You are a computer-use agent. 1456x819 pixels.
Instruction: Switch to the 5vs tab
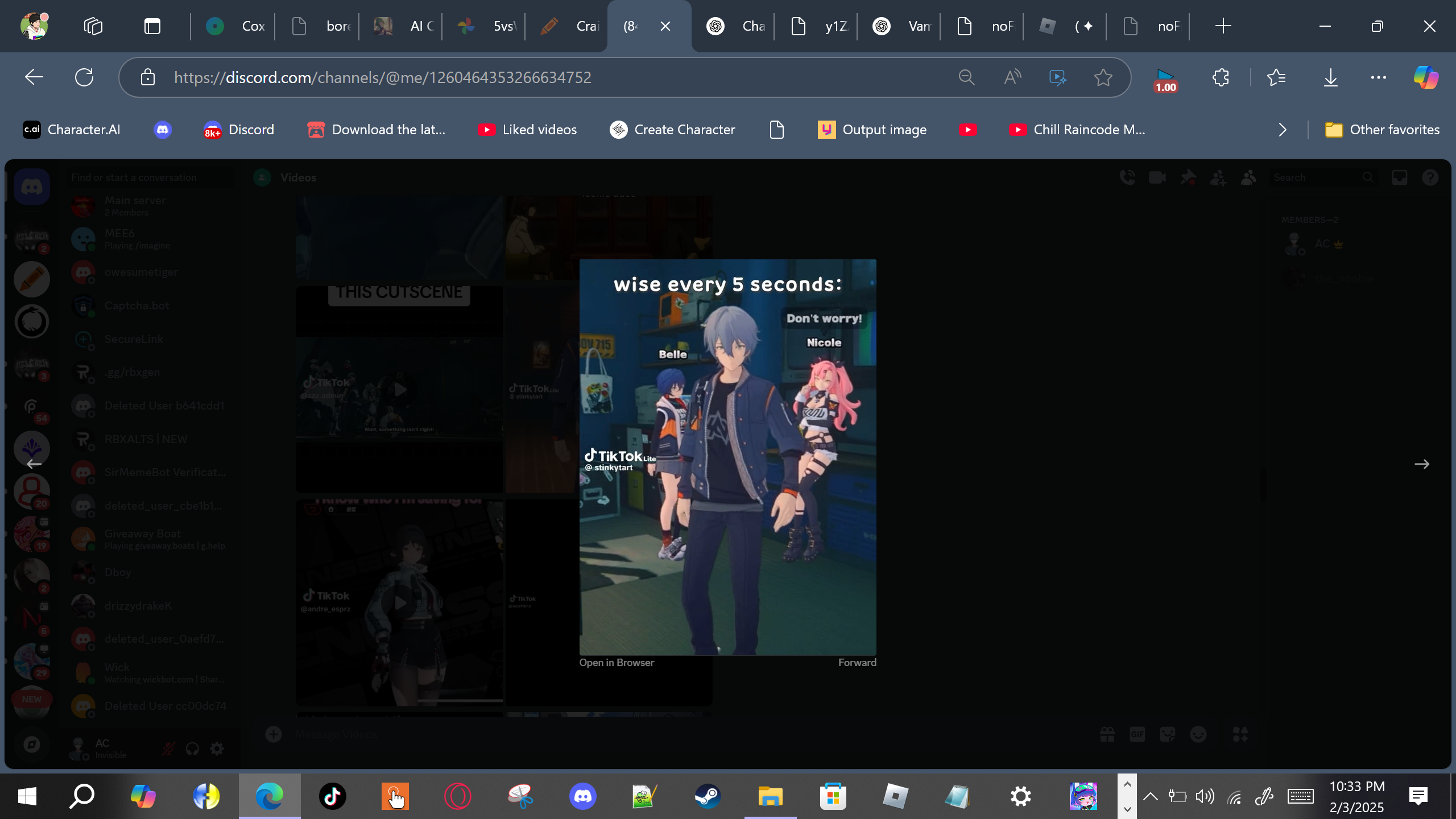click(x=485, y=26)
